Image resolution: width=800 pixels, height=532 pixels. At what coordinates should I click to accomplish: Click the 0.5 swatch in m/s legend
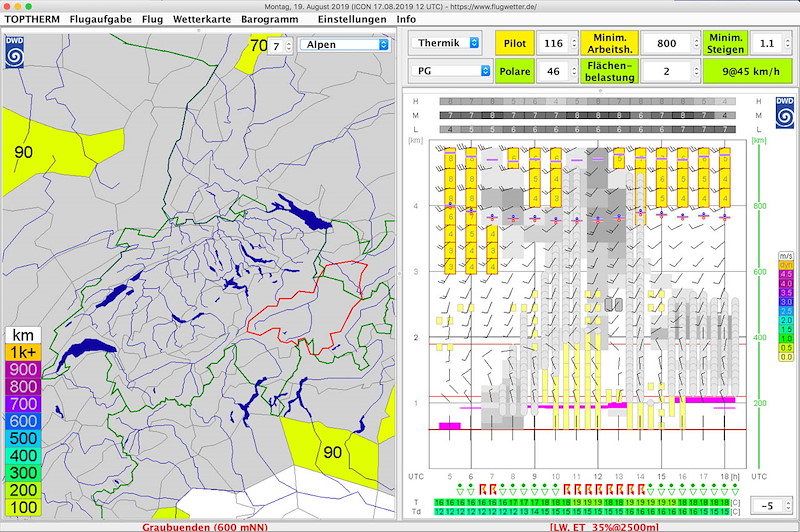tap(786, 348)
